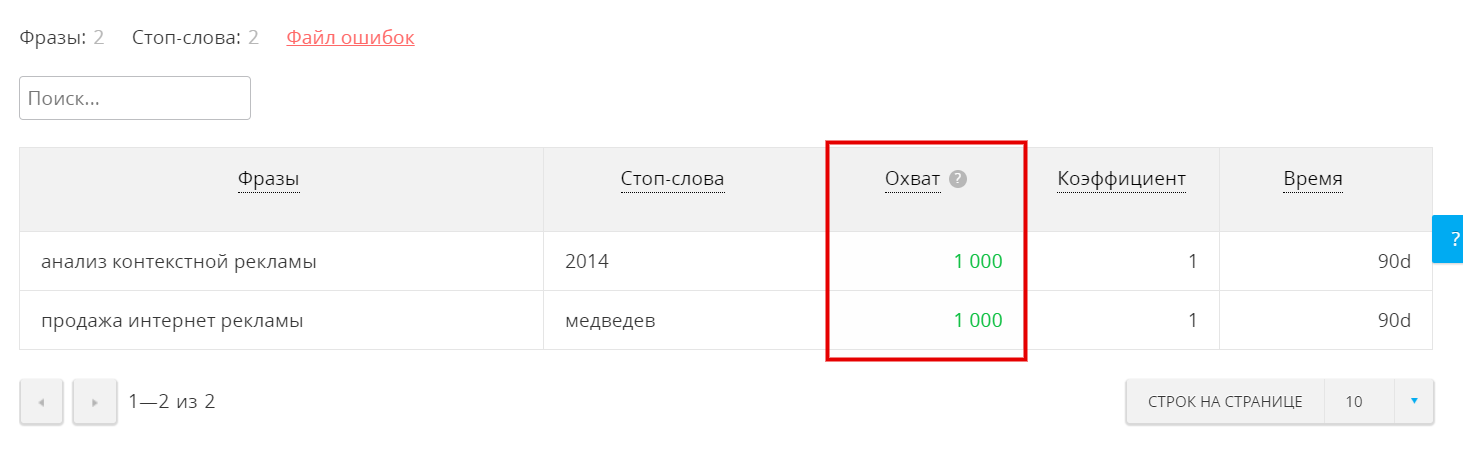Select the phrase продажа интернет рекламы
This screenshot has height=455, width=1463.
point(172,321)
